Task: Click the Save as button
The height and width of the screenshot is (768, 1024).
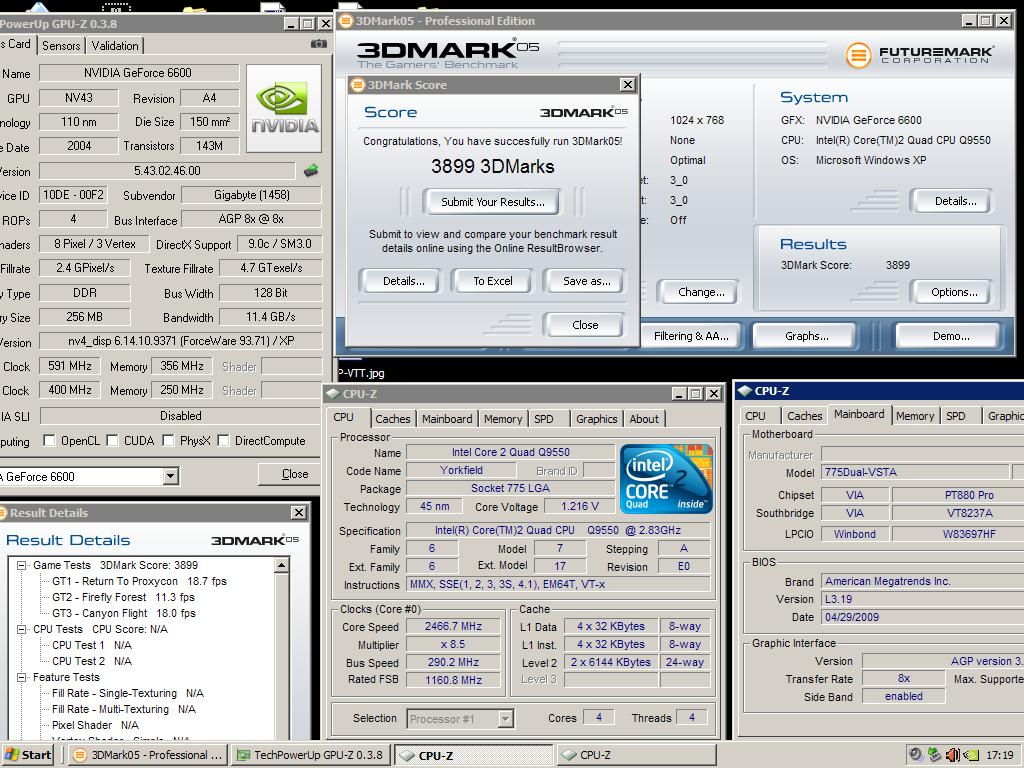Action: [x=586, y=281]
